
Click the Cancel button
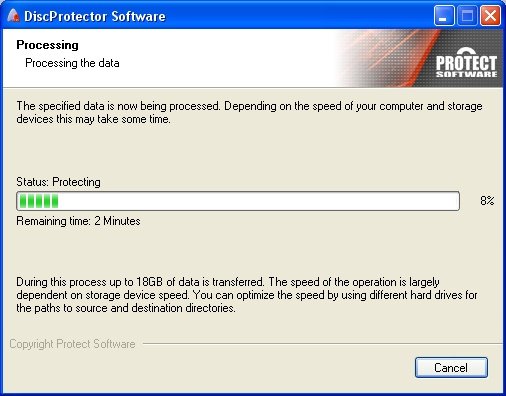point(451,367)
